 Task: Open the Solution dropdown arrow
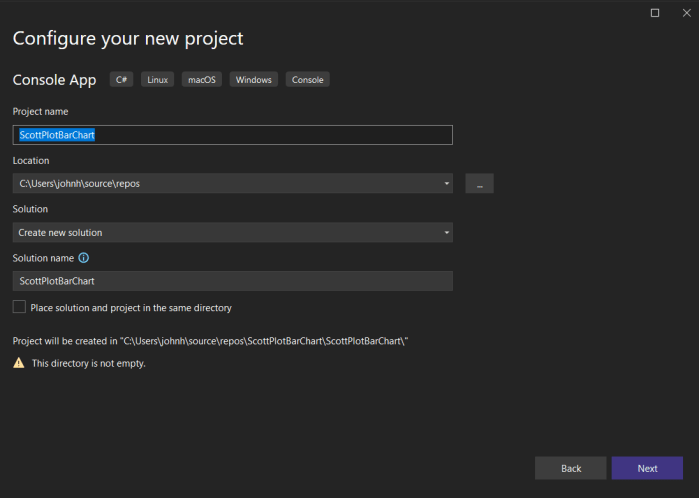click(446, 233)
